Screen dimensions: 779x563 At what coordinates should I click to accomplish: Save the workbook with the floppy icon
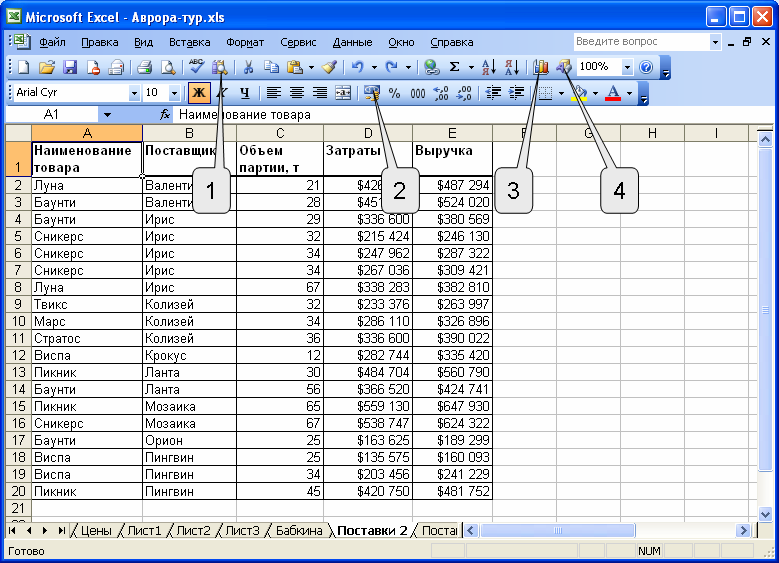(70, 67)
